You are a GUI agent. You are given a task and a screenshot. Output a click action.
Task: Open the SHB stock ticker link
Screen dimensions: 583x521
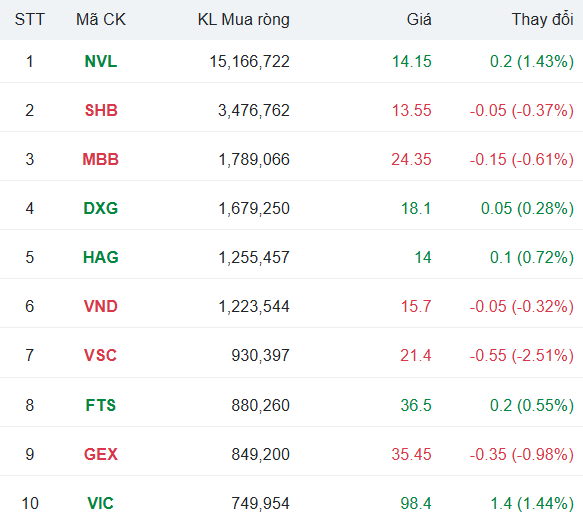point(101,110)
